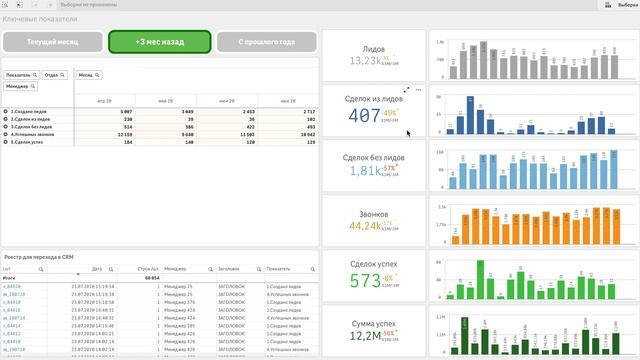
Task: Click the Лидов 13,23k KPI card
Action: [374, 56]
